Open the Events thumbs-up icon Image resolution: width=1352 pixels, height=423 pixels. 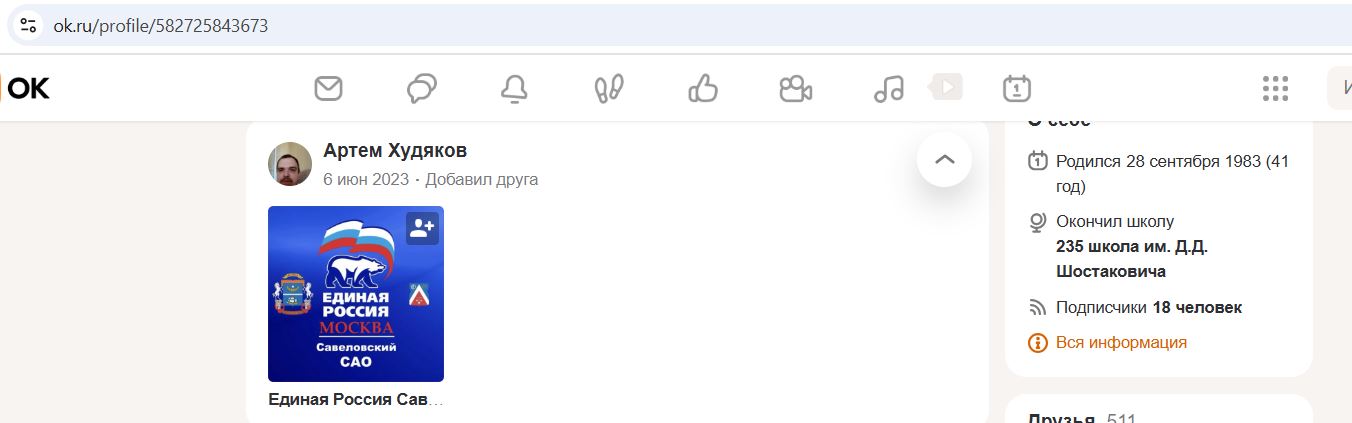click(x=703, y=89)
